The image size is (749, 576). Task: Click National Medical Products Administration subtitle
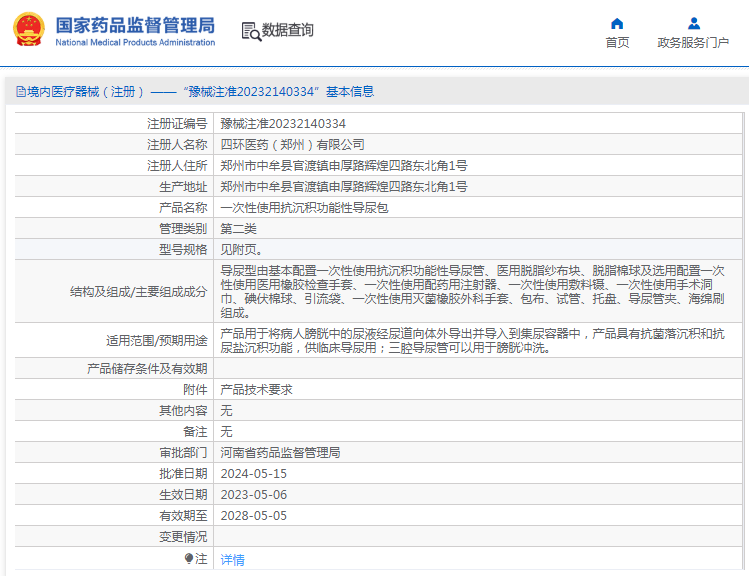(x=135, y=43)
